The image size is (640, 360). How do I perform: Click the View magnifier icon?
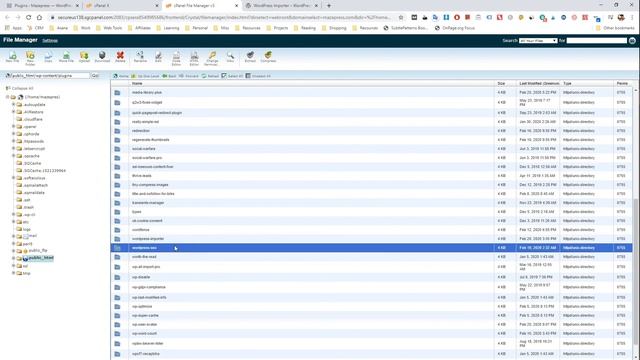click(230, 56)
